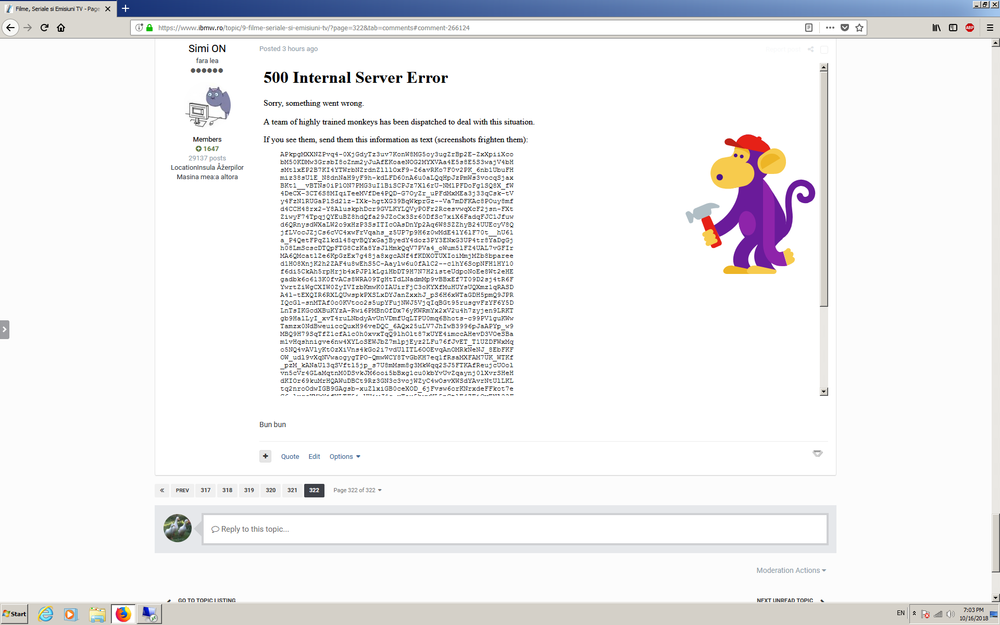Go to page 320

tap(270, 490)
